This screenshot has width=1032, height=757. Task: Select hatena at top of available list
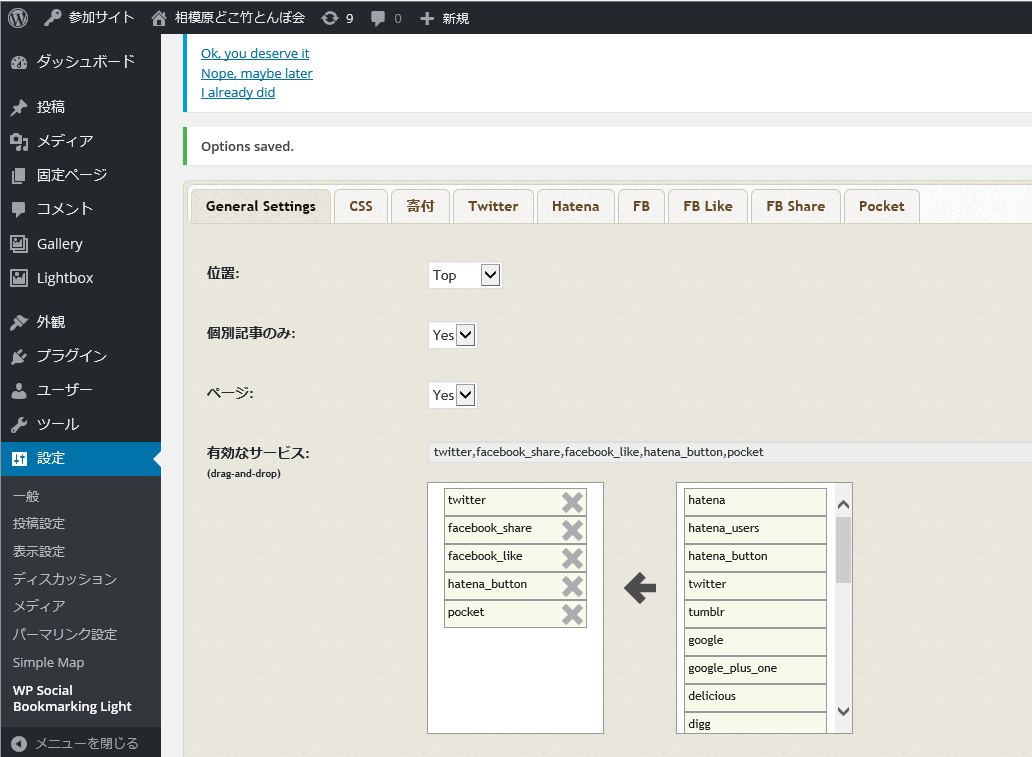click(x=755, y=502)
